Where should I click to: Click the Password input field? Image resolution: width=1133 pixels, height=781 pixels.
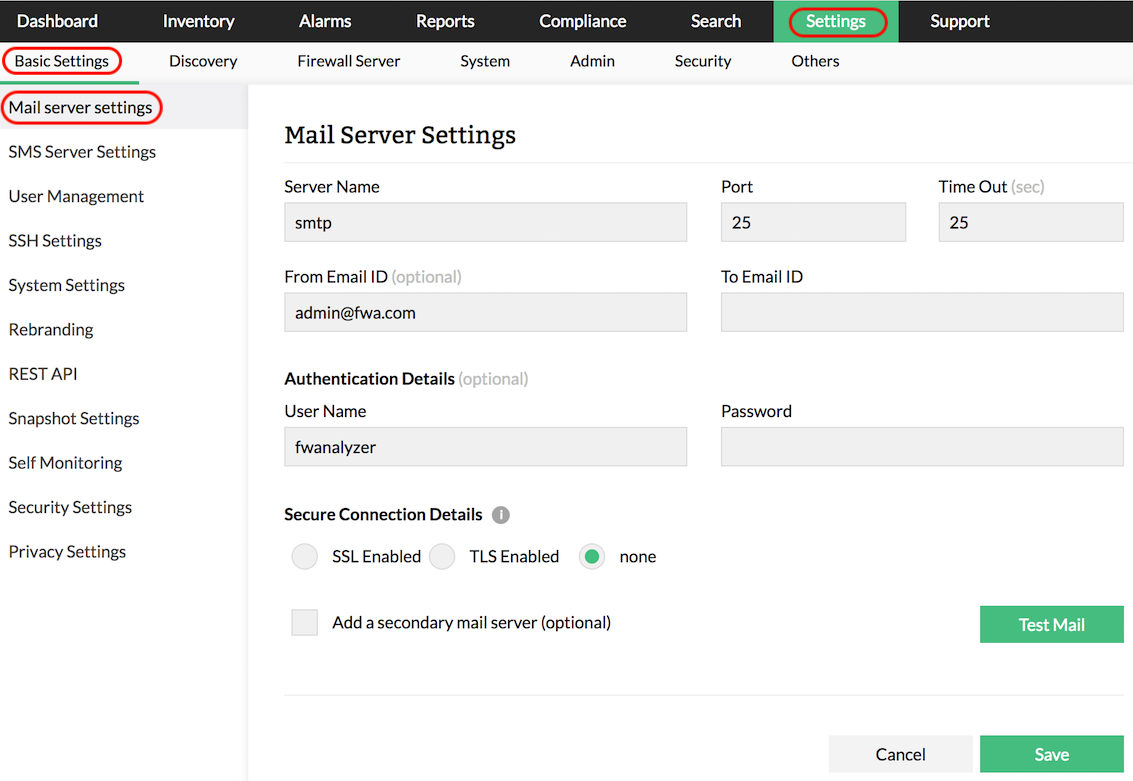click(921, 447)
